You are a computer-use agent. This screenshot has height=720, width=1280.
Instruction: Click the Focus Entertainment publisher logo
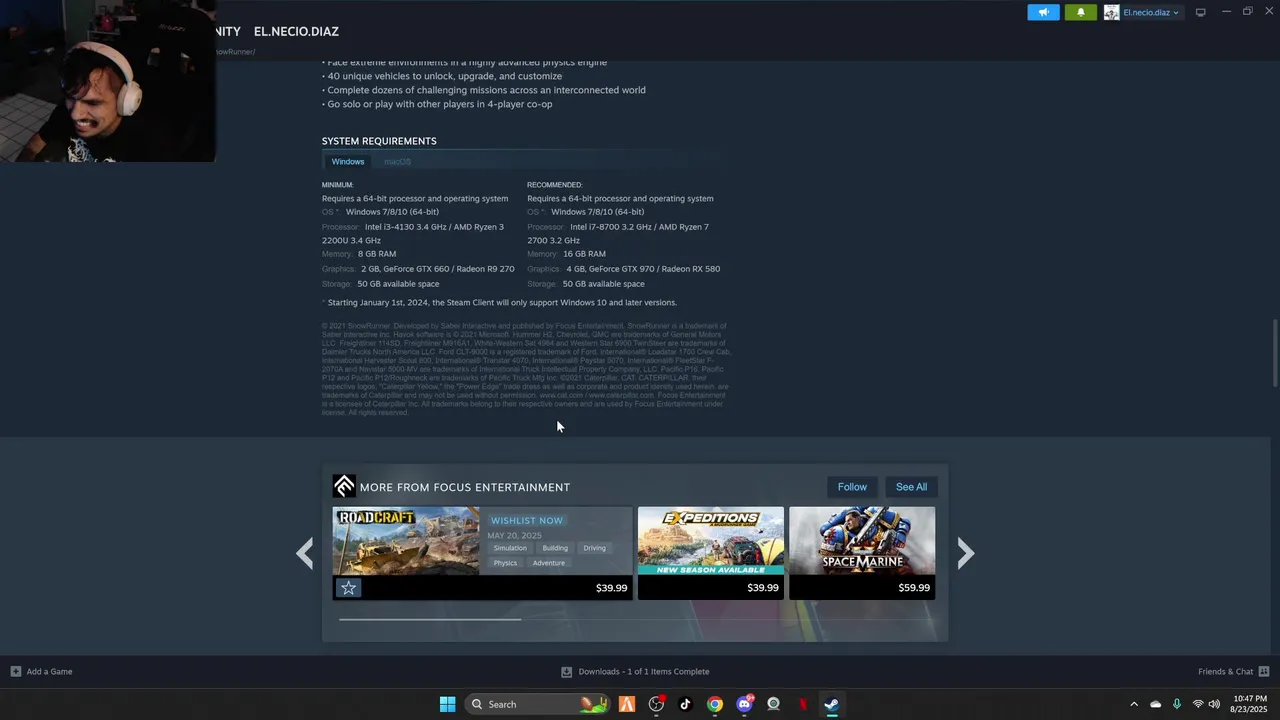[x=344, y=486]
